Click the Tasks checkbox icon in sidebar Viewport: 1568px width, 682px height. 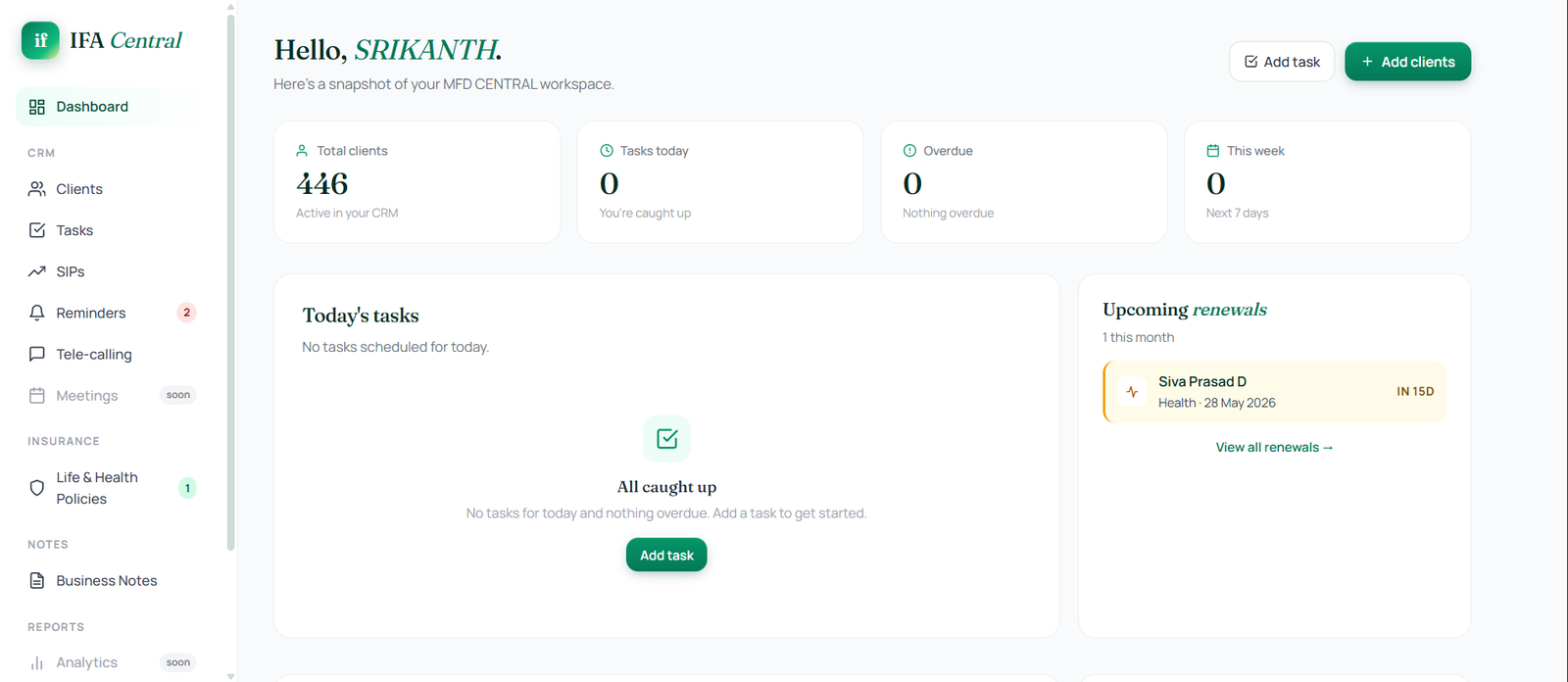(37, 230)
